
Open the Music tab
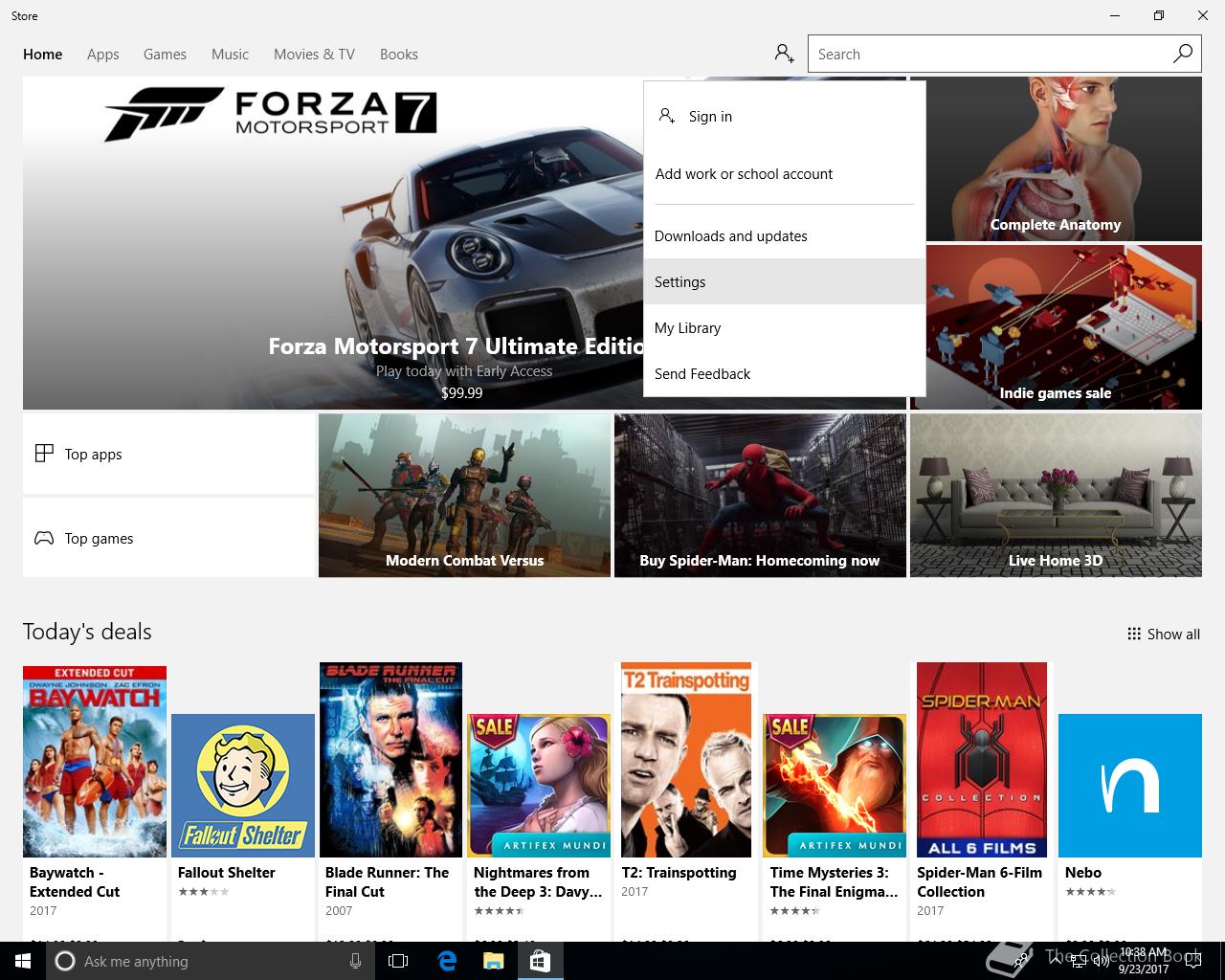[230, 54]
